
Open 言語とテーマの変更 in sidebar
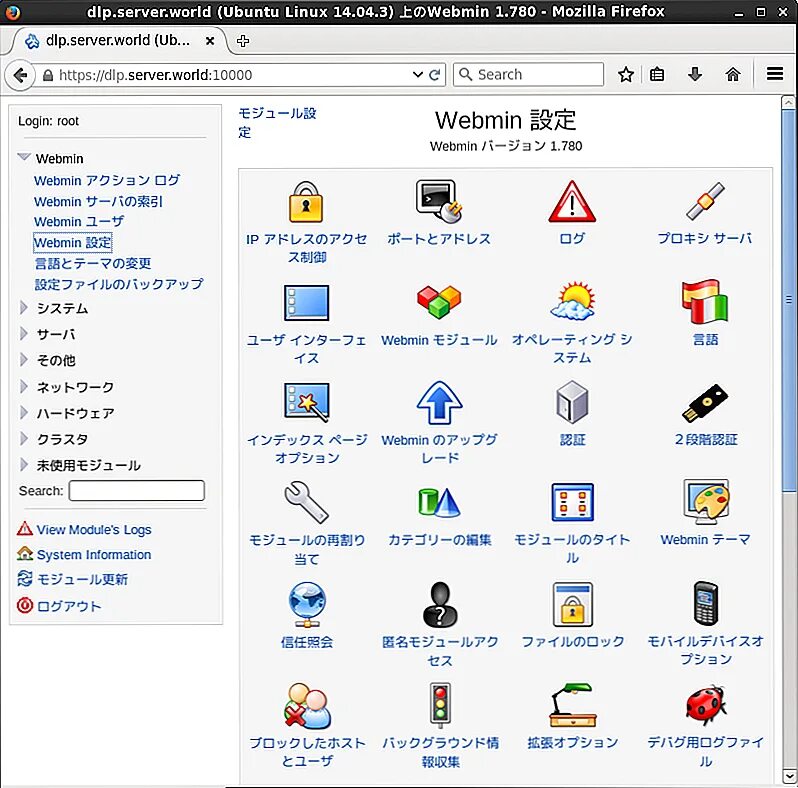[93, 263]
